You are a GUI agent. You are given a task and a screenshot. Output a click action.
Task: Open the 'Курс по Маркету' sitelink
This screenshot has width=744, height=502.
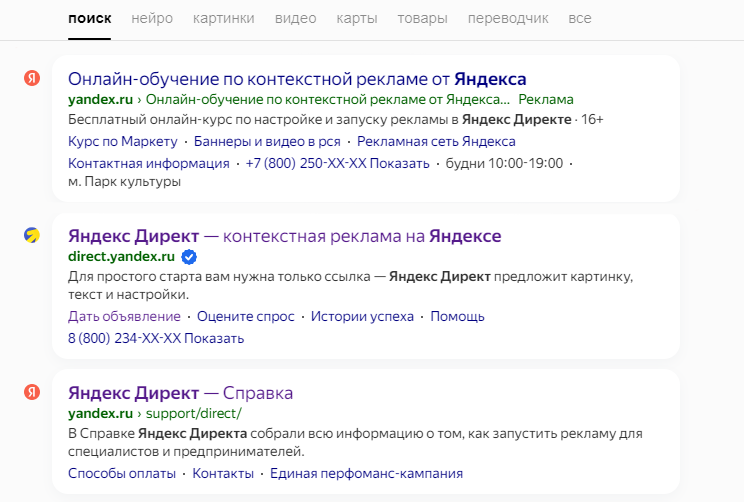click(122, 141)
